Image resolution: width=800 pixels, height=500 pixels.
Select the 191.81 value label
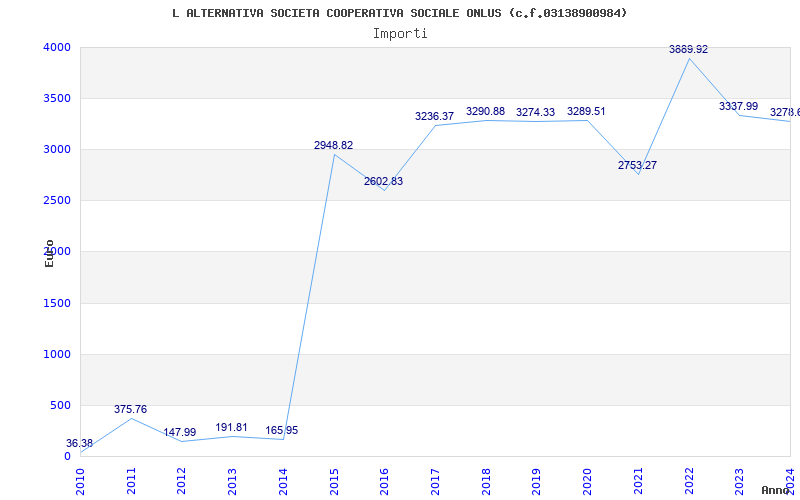pos(231,428)
